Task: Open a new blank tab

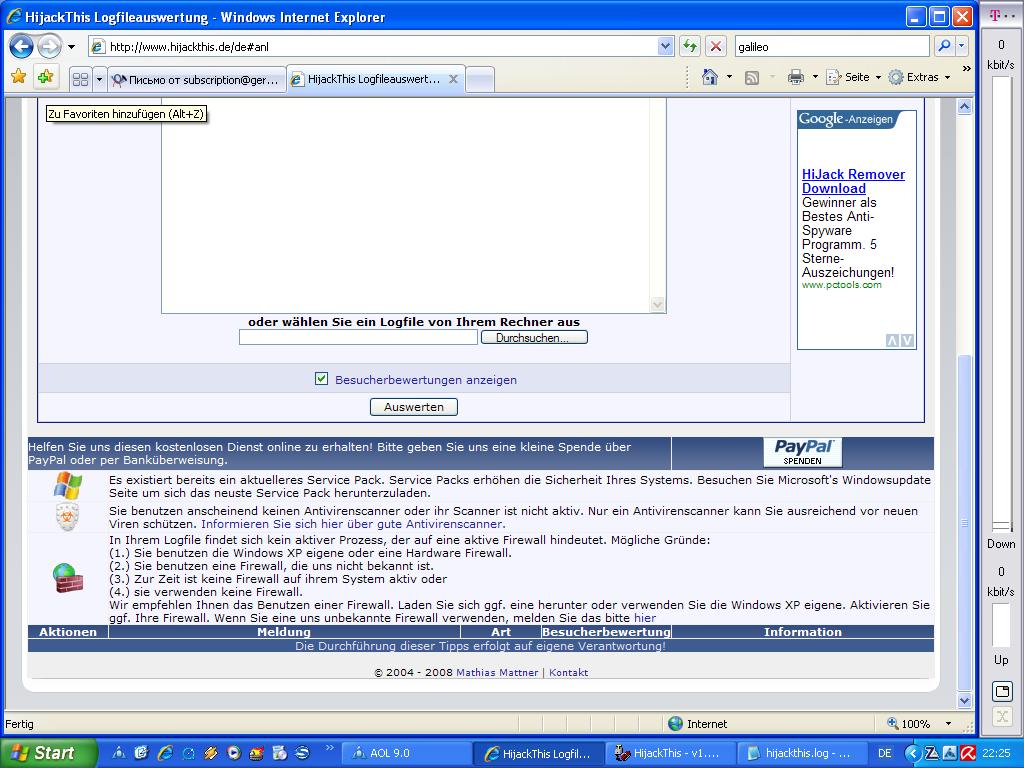Action: pos(480,80)
